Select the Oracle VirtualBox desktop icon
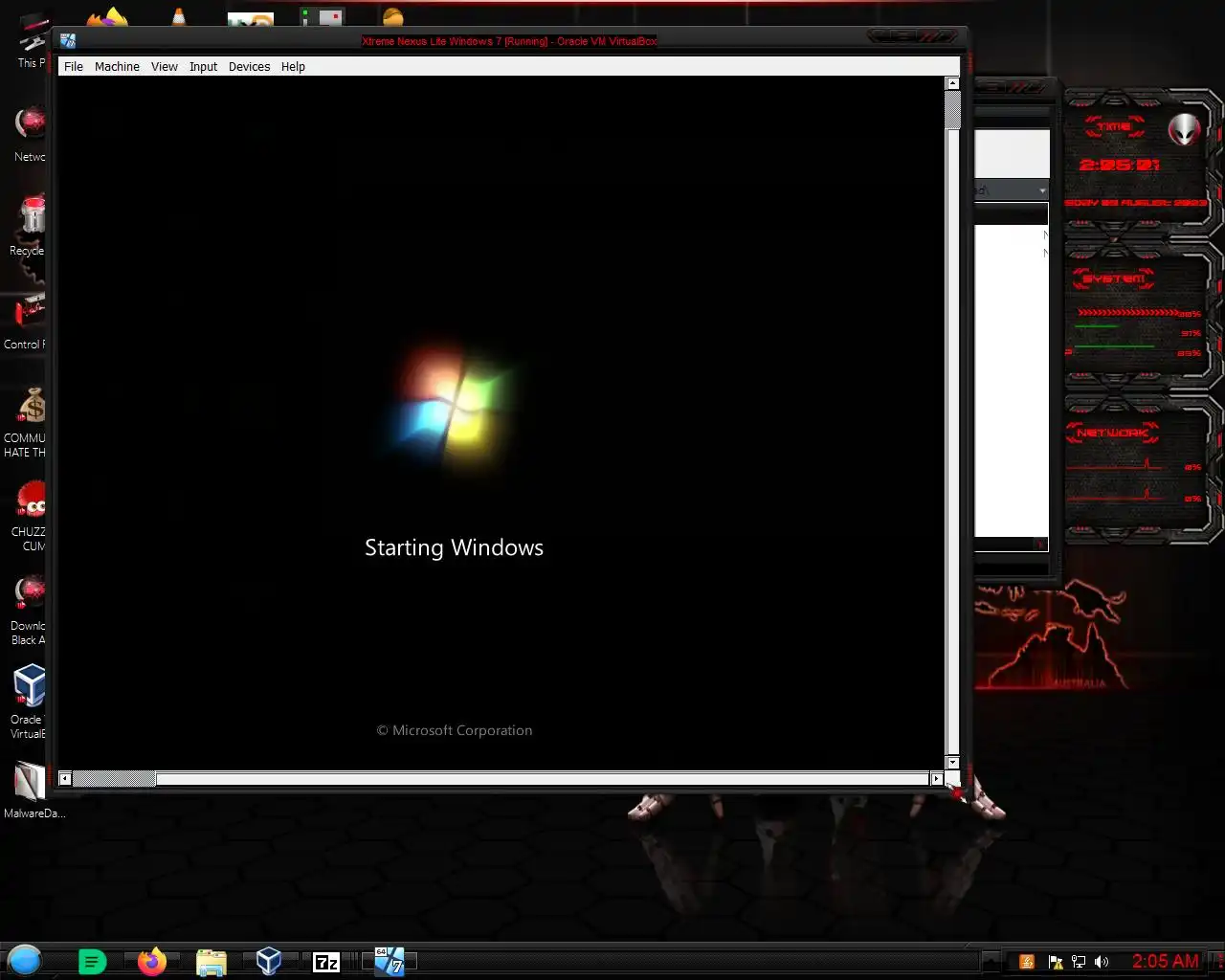 [29, 702]
